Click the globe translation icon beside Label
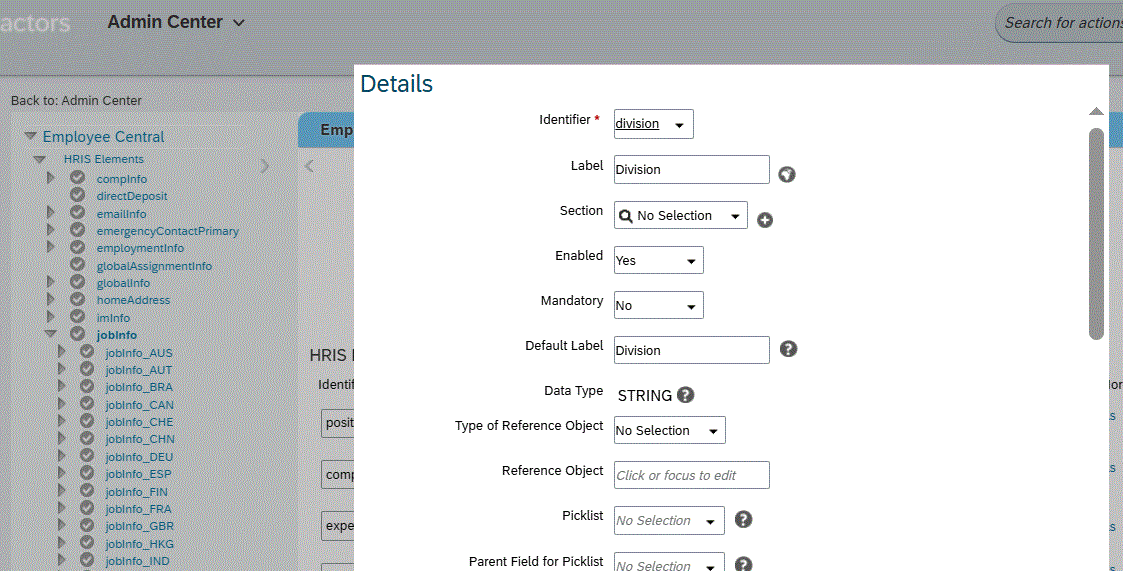The height and width of the screenshot is (571, 1123). 787,174
